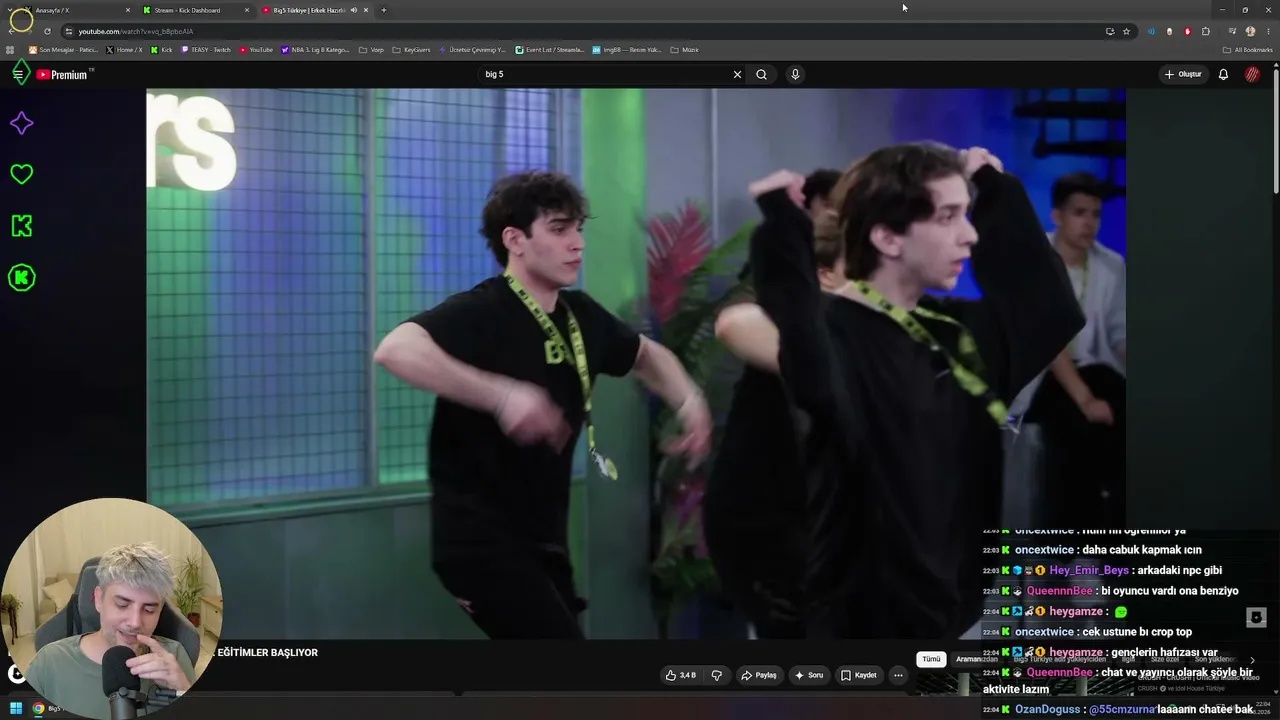This screenshot has width=1280, height=720.
Task: Click the OzanDoguss chat username
Action: [x=1047, y=709]
